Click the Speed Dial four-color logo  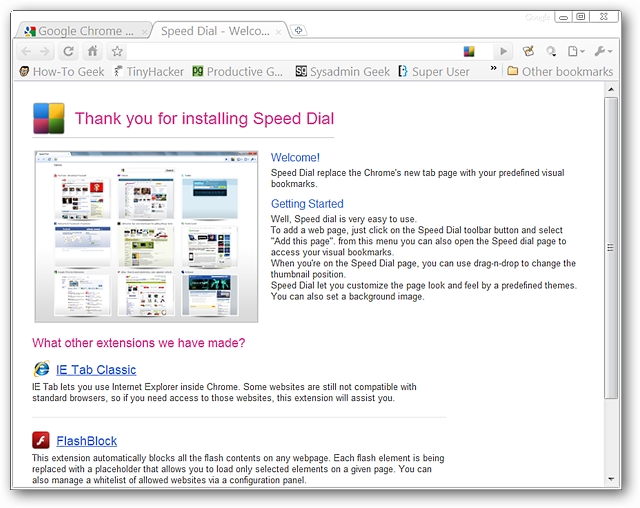click(49, 118)
